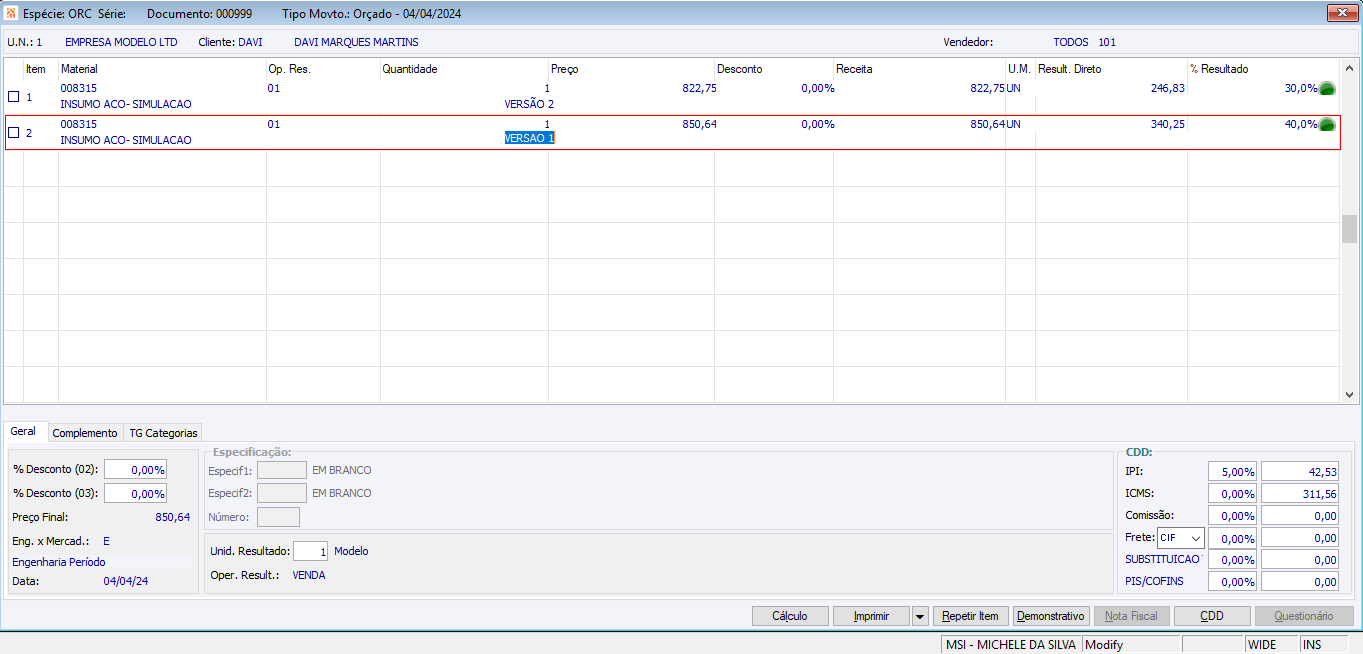Click the Repetir Item button

tap(970, 616)
